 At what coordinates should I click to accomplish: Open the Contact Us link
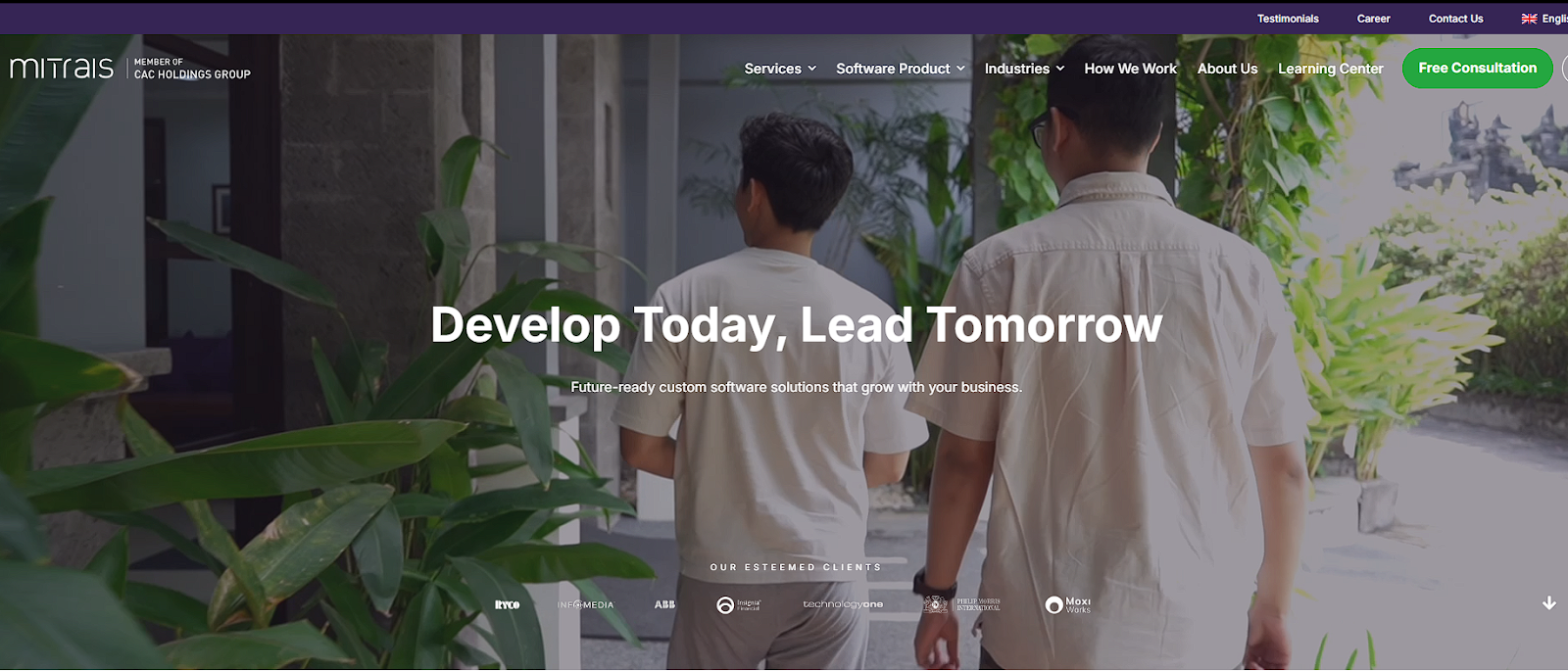[x=1455, y=19]
